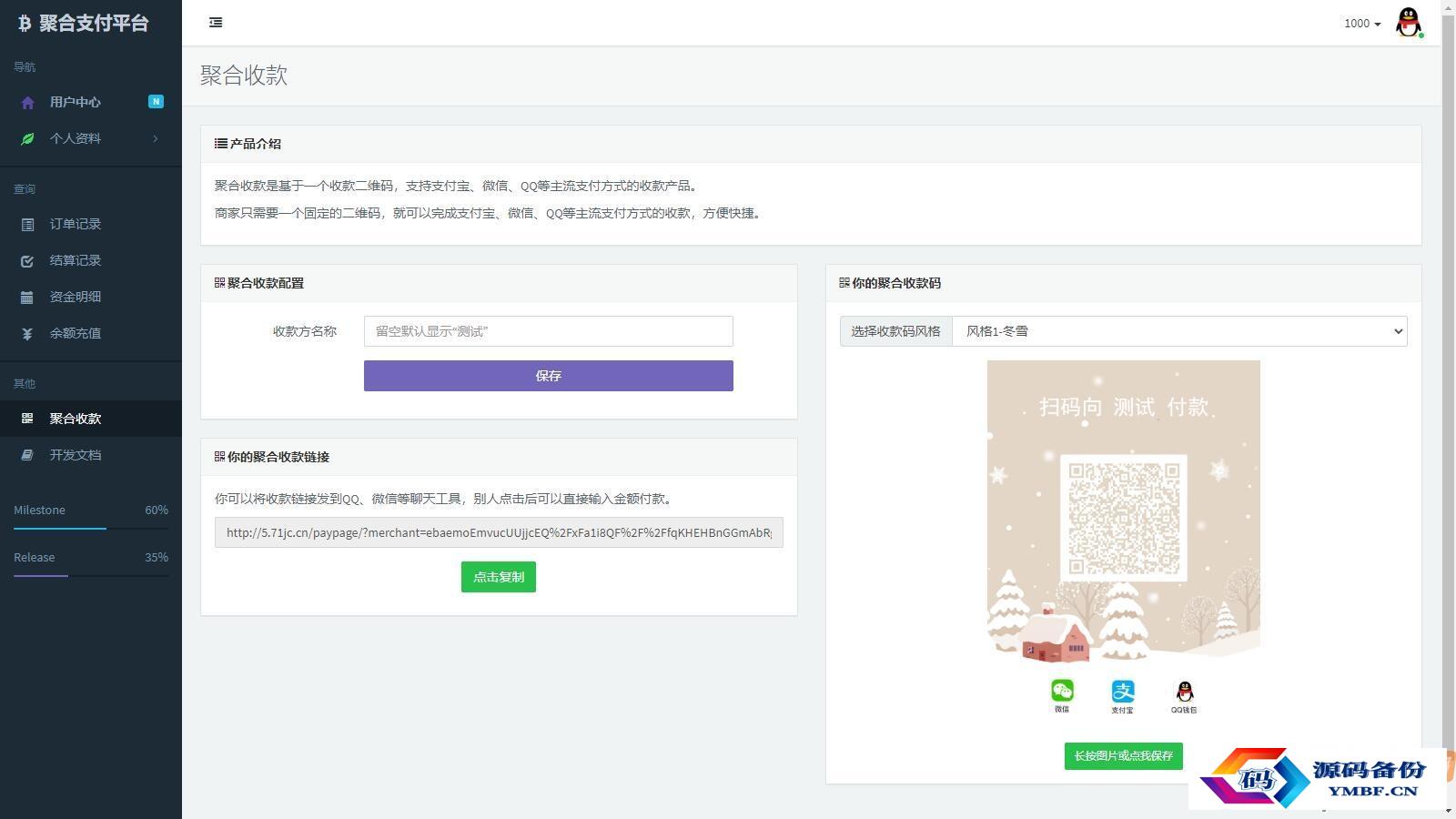This screenshot has width=1456, height=819.
Task: Click the Milestone progress bar
Action: (x=91, y=528)
